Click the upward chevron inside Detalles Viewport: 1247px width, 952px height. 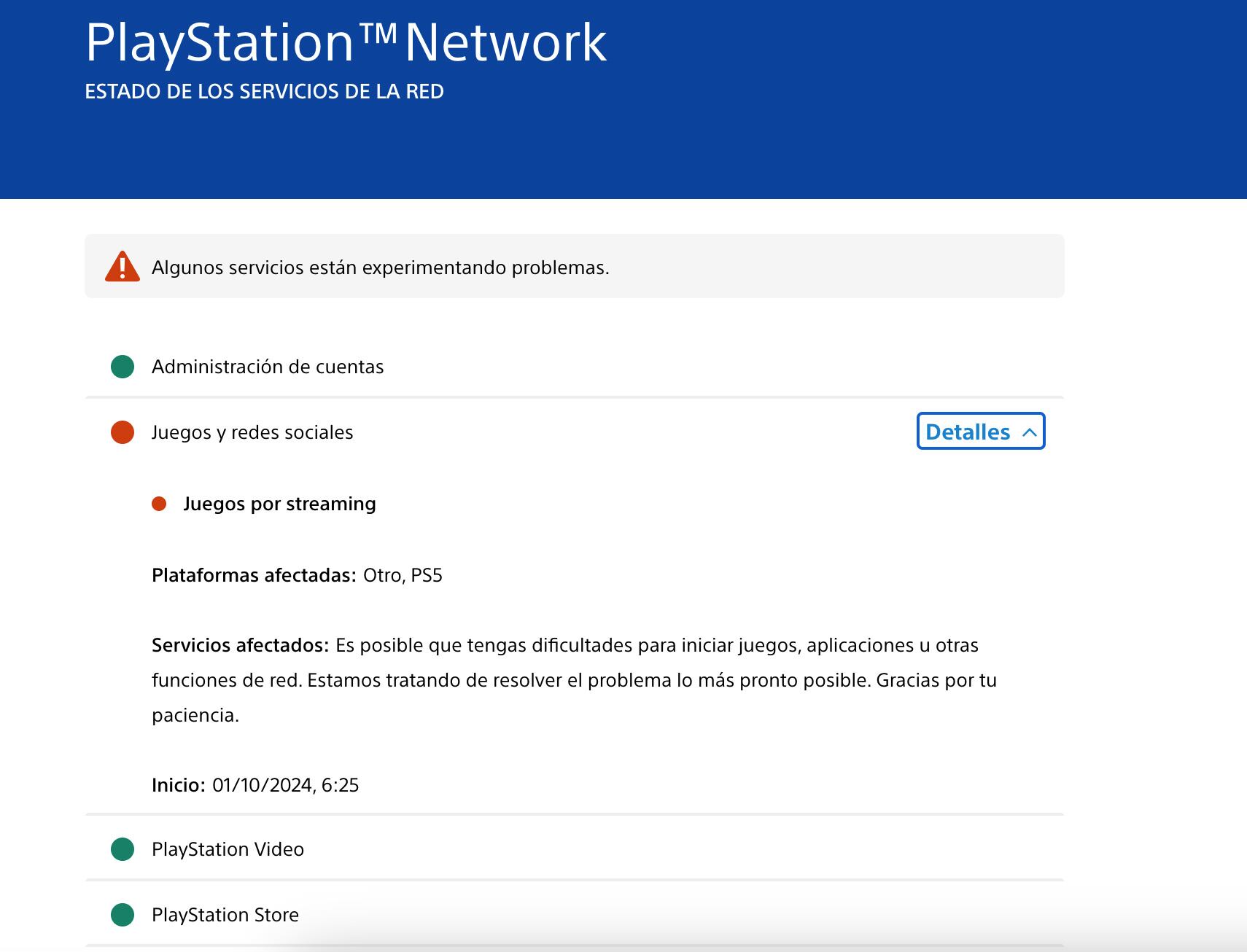[1030, 432]
